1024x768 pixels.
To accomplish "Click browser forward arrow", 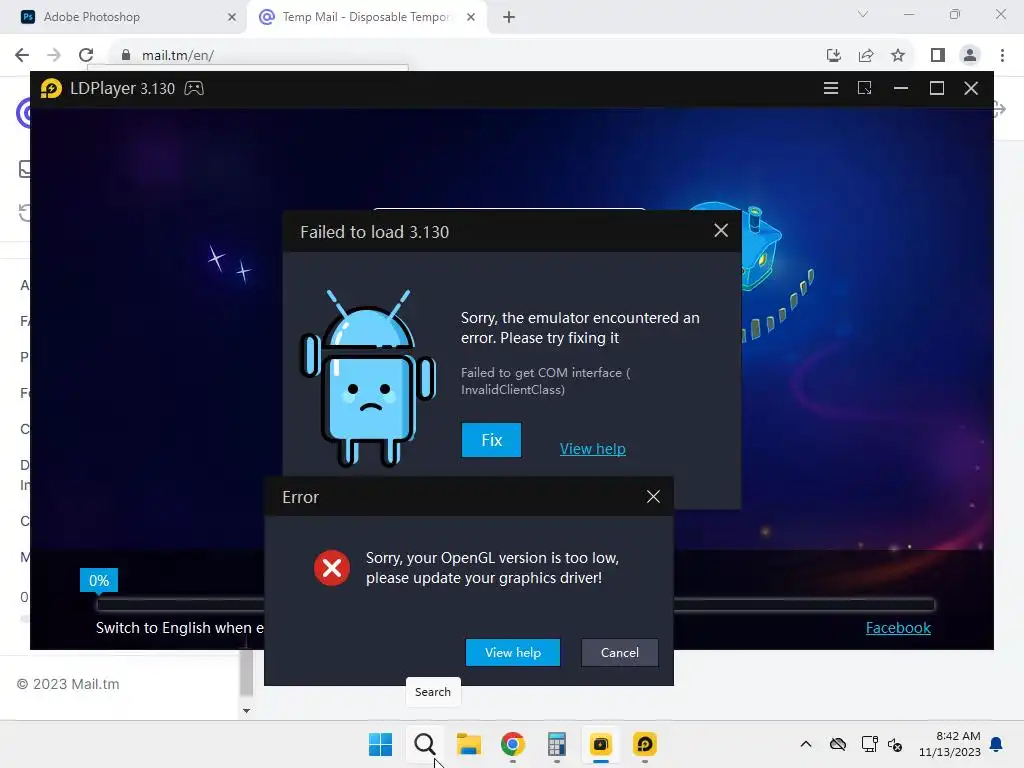I will pos(54,56).
